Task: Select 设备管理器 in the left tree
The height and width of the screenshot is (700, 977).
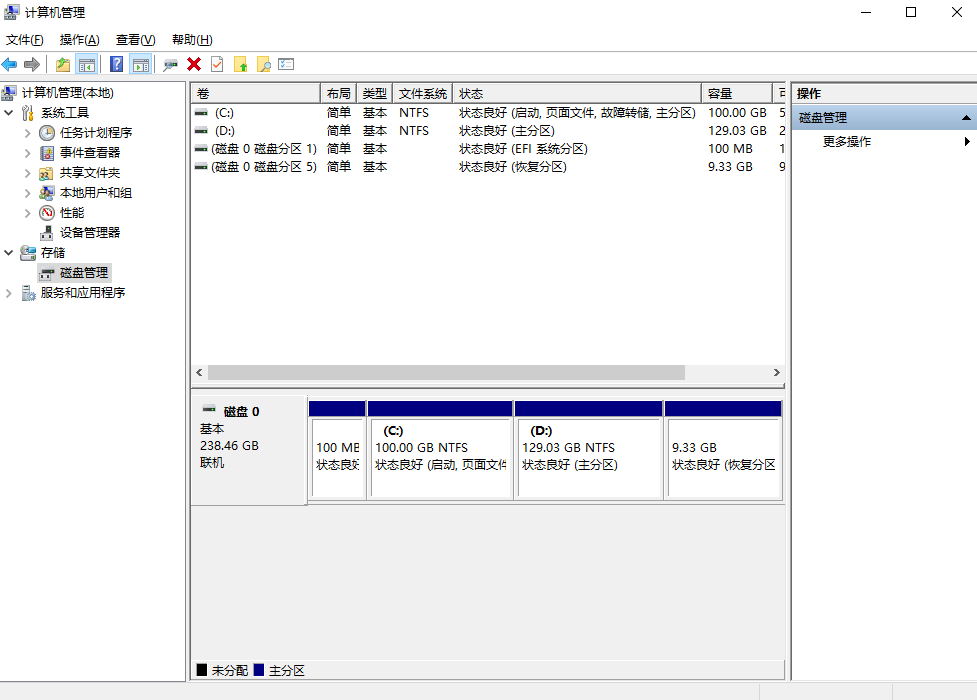Action: click(x=90, y=233)
